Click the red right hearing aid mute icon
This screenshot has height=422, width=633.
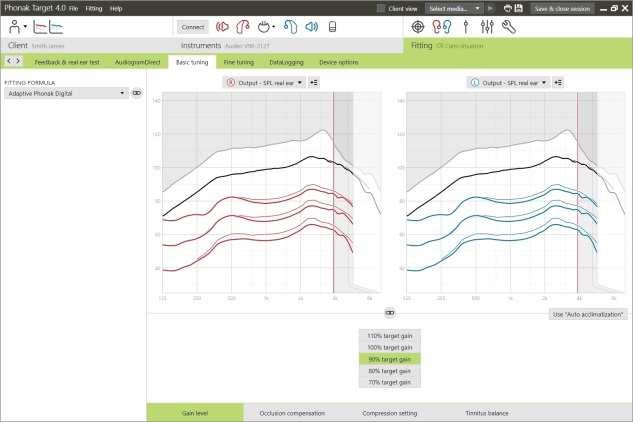coord(222,27)
